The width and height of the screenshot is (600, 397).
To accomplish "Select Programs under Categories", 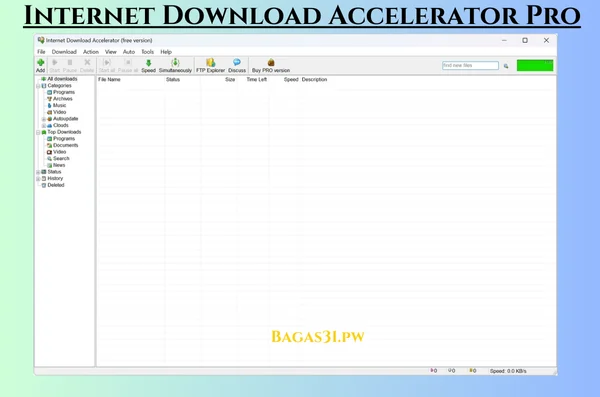I will click(x=64, y=92).
